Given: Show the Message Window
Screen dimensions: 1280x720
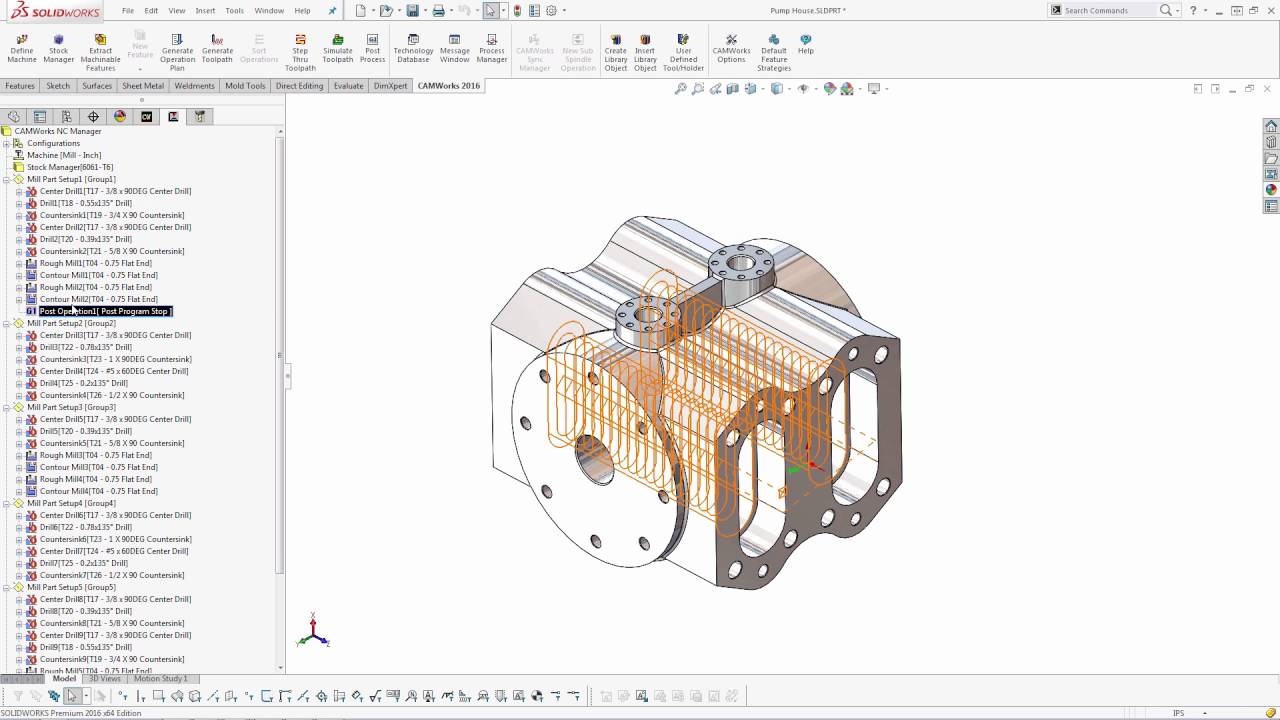Looking at the screenshot, I should pos(454,50).
